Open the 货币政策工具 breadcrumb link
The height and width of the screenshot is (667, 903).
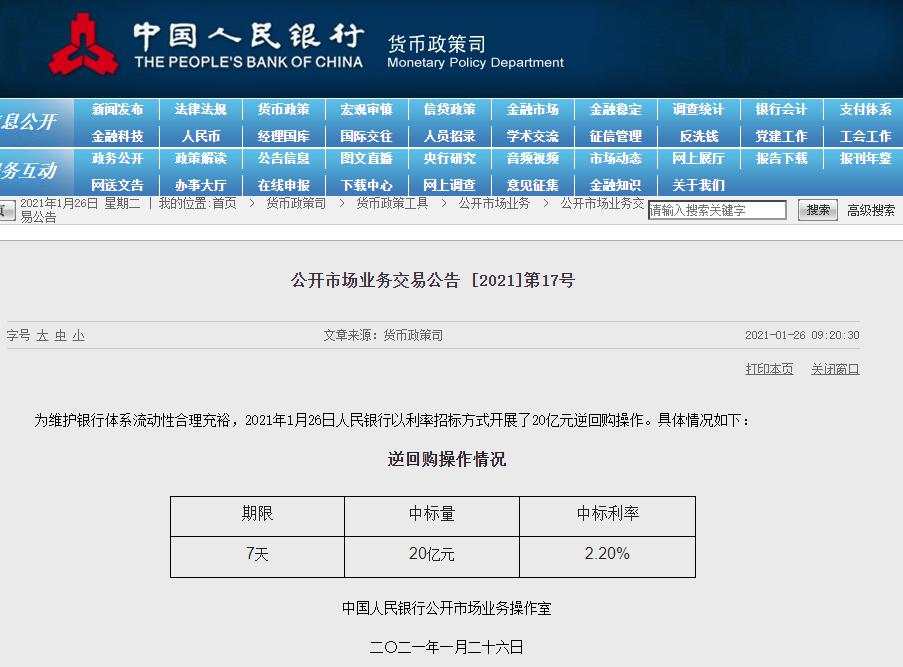point(392,203)
